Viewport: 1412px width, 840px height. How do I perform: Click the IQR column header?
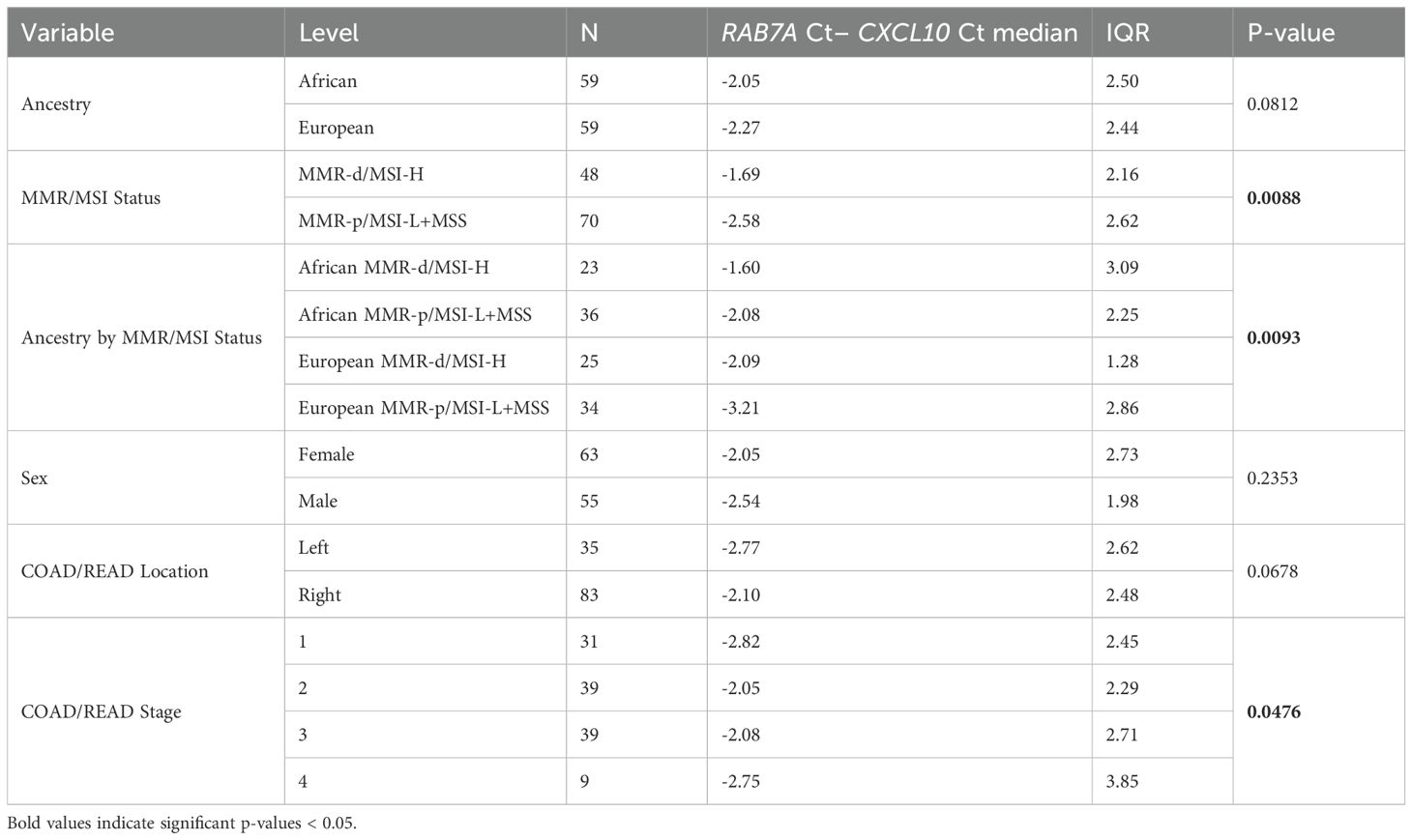(1128, 33)
